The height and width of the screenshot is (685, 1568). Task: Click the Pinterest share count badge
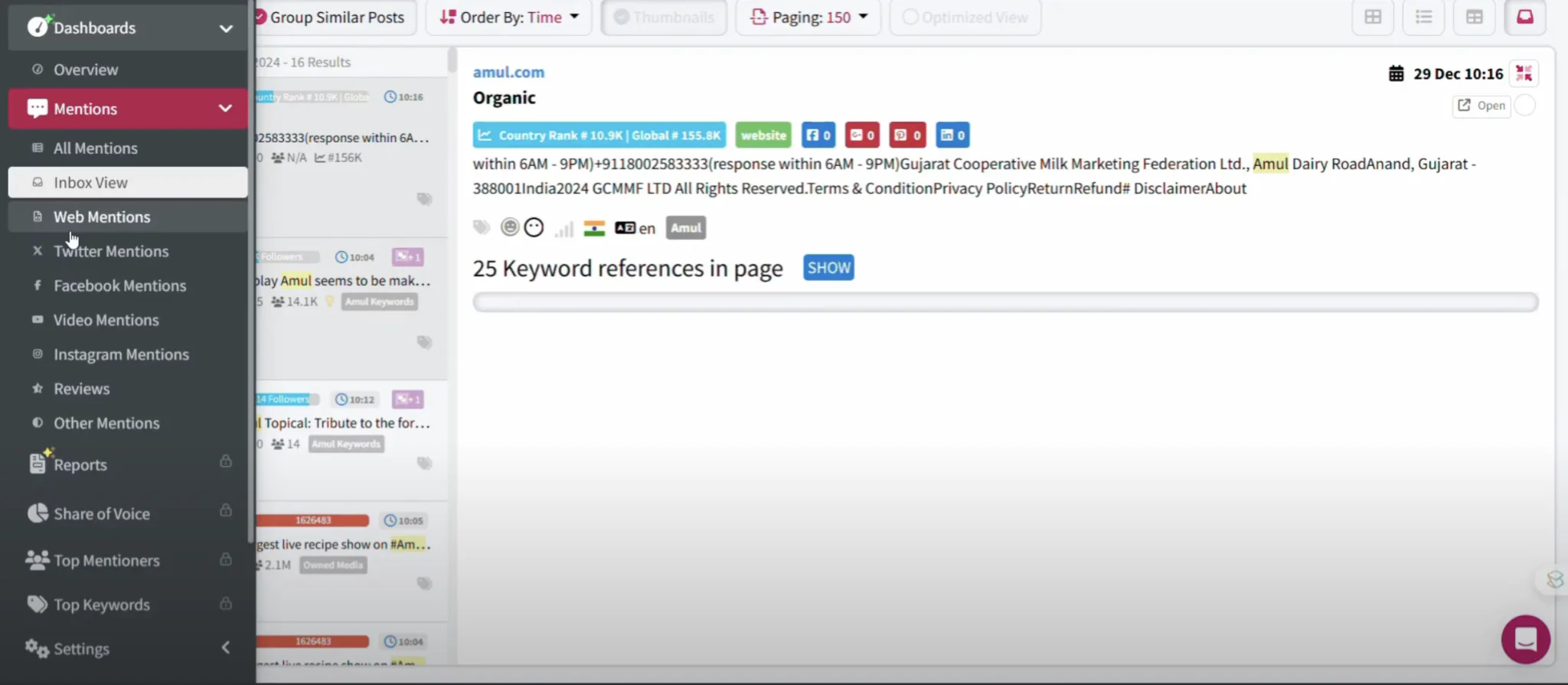[907, 135]
